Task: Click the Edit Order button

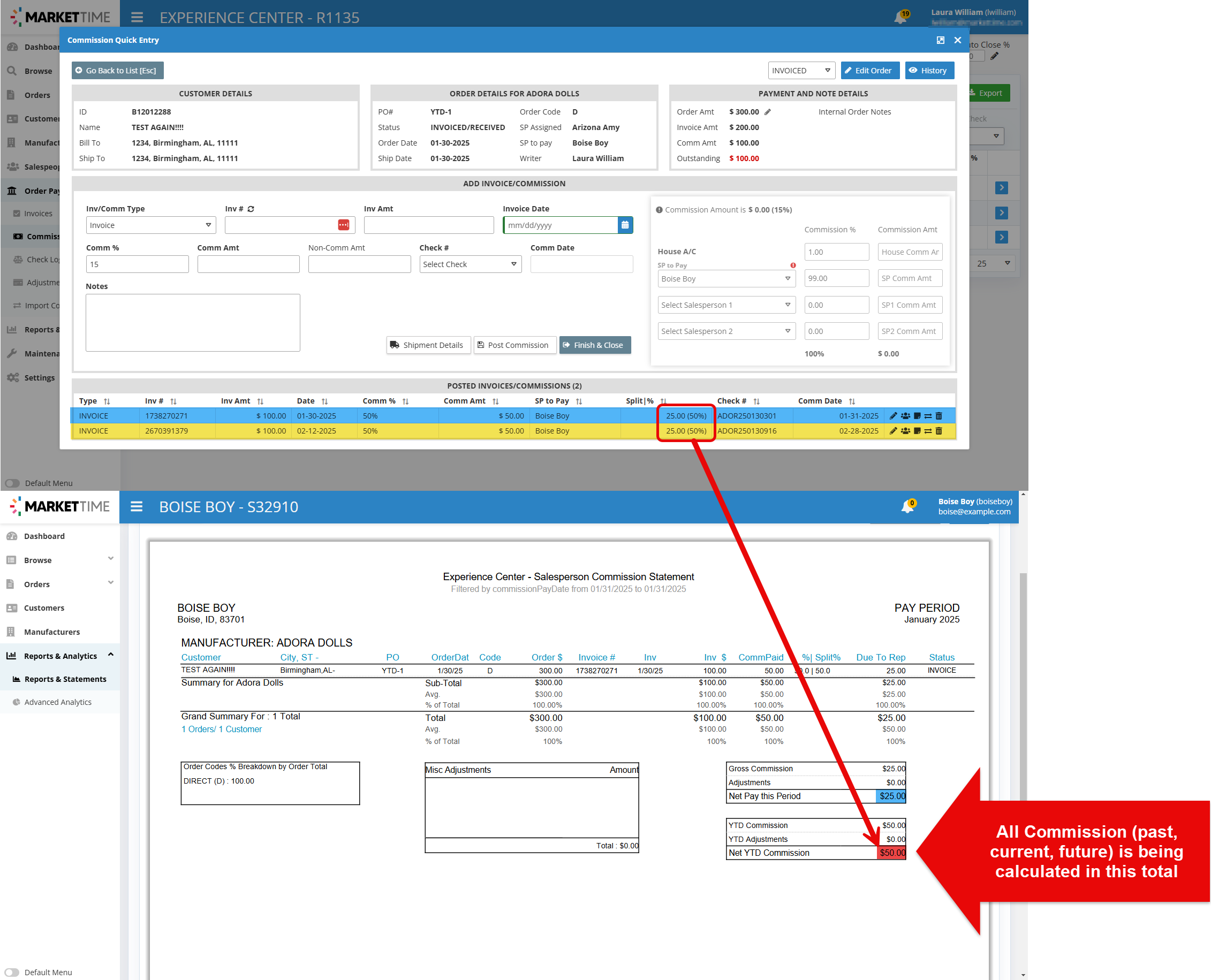Action: [x=870, y=71]
